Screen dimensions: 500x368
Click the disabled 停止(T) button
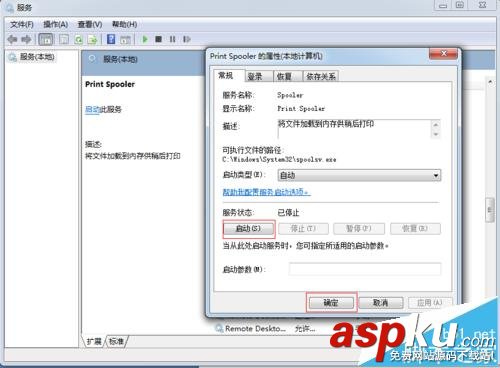tap(303, 229)
